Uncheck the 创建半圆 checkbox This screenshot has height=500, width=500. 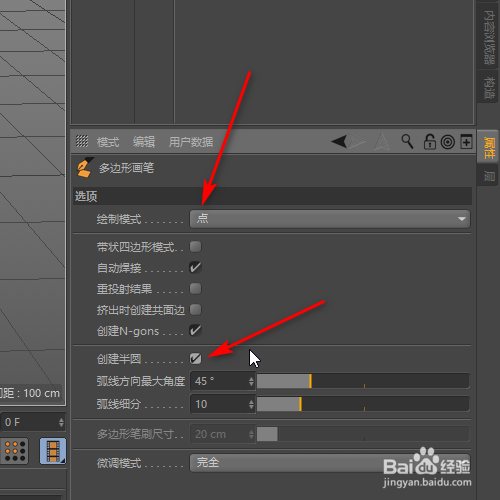coord(195,359)
